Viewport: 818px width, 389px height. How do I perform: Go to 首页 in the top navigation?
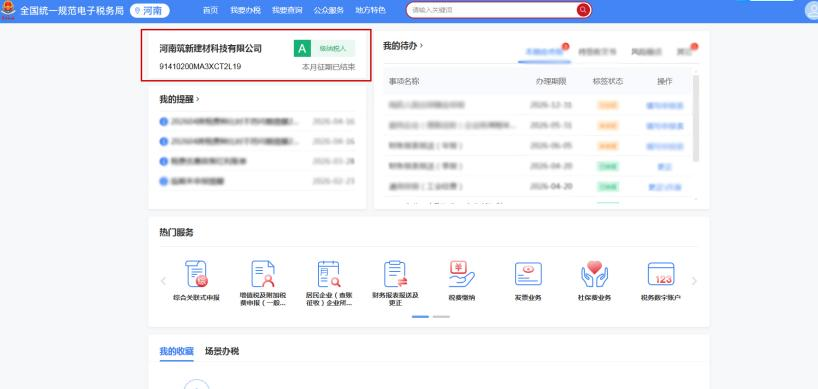click(210, 10)
